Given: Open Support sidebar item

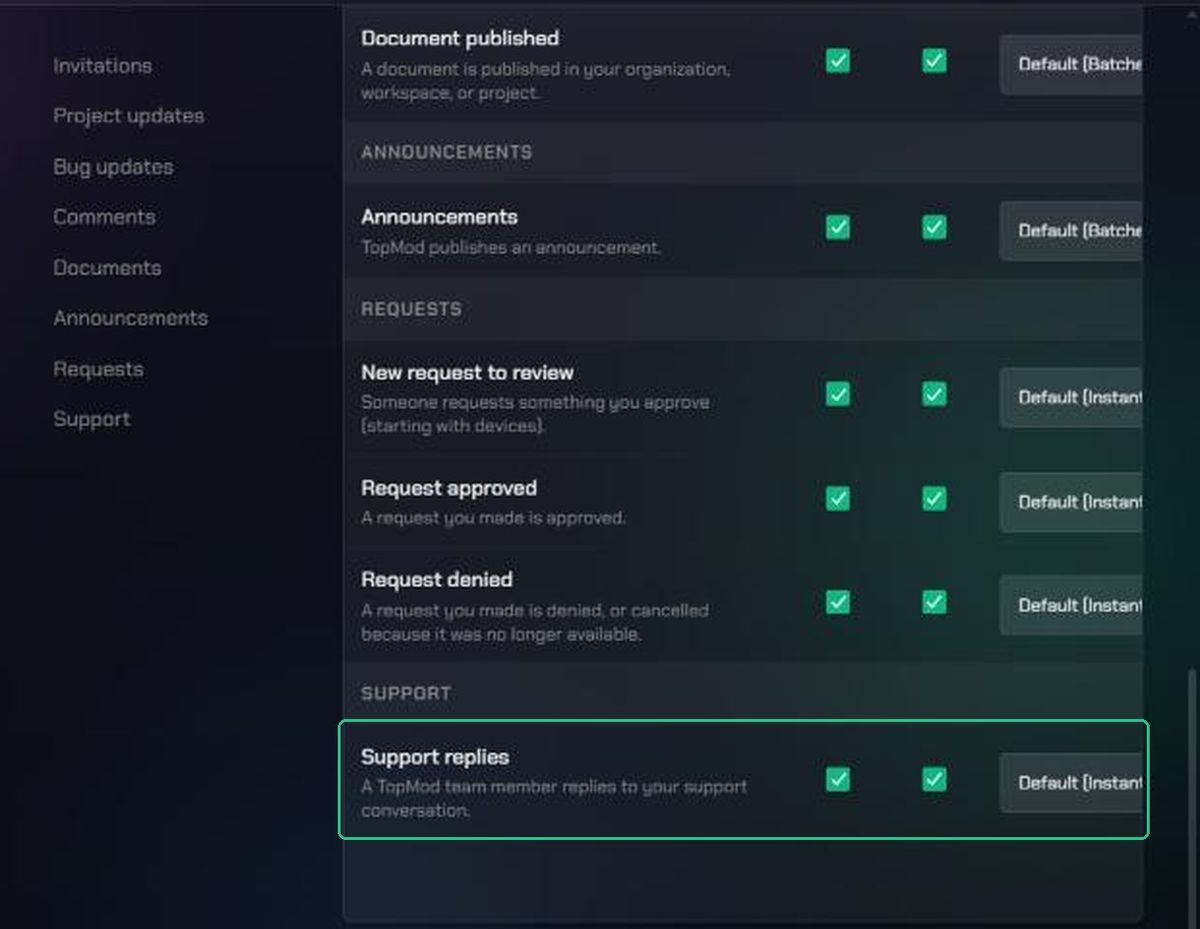Looking at the screenshot, I should [x=91, y=419].
